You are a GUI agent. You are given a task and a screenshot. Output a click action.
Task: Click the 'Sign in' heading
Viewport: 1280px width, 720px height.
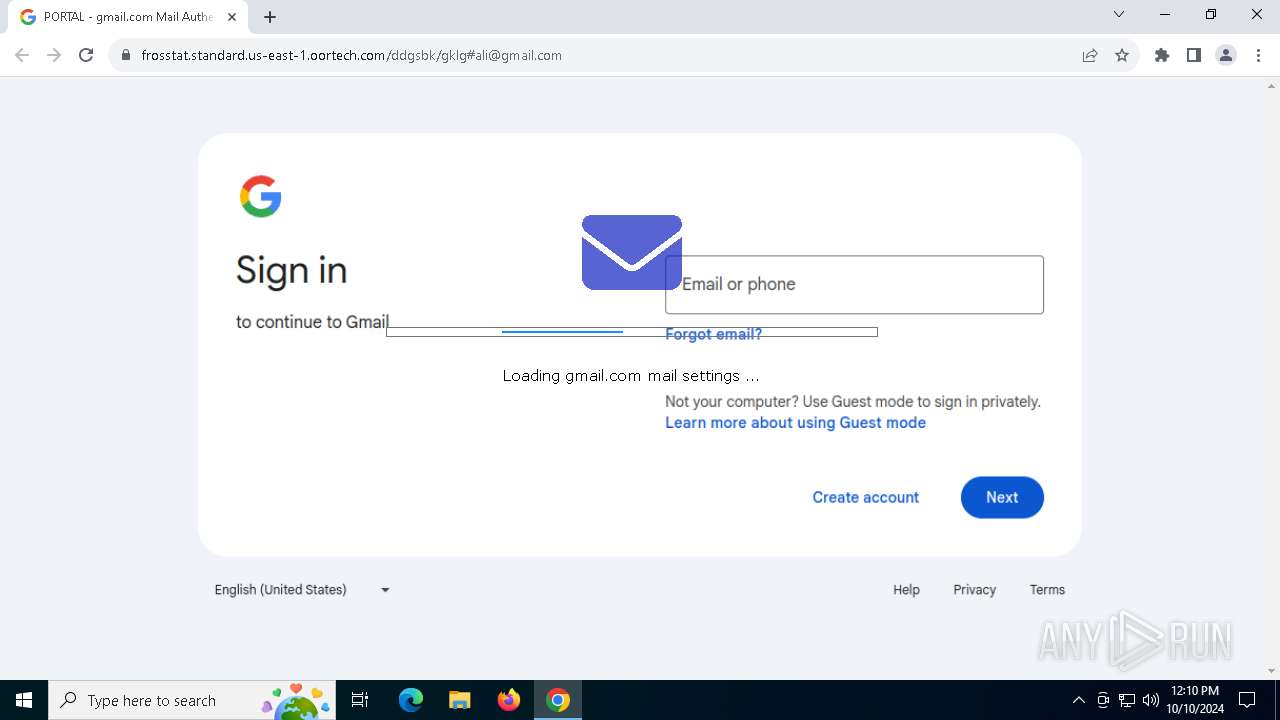click(292, 270)
